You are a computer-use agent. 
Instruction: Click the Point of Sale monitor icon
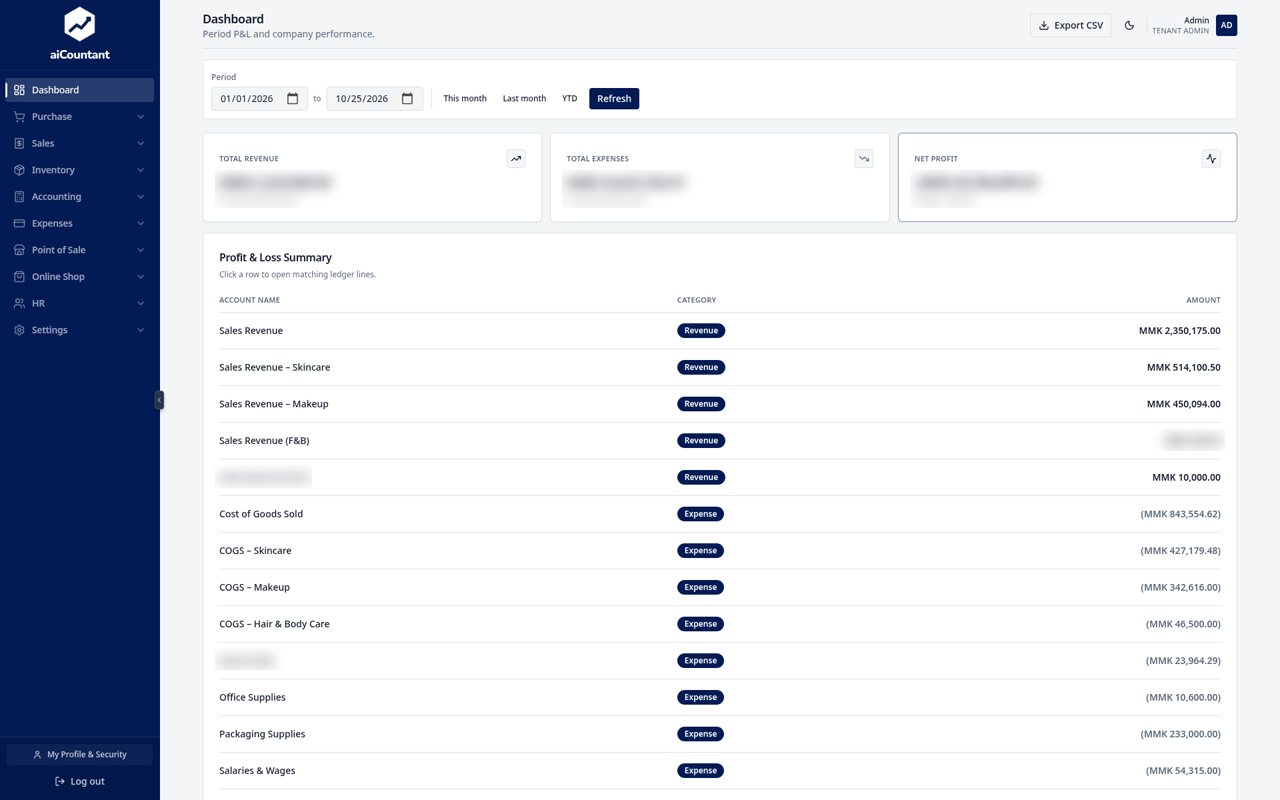click(19, 250)
